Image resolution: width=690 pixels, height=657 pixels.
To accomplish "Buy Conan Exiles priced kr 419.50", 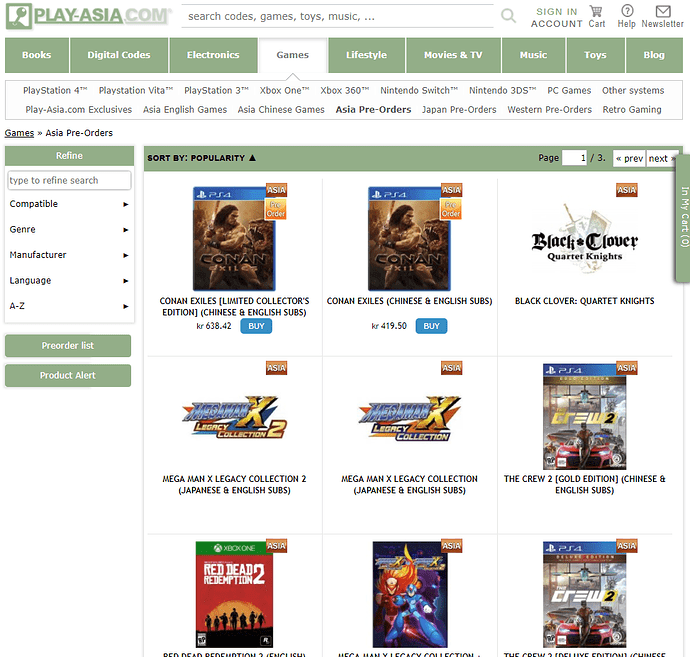I will pos(431,326).
